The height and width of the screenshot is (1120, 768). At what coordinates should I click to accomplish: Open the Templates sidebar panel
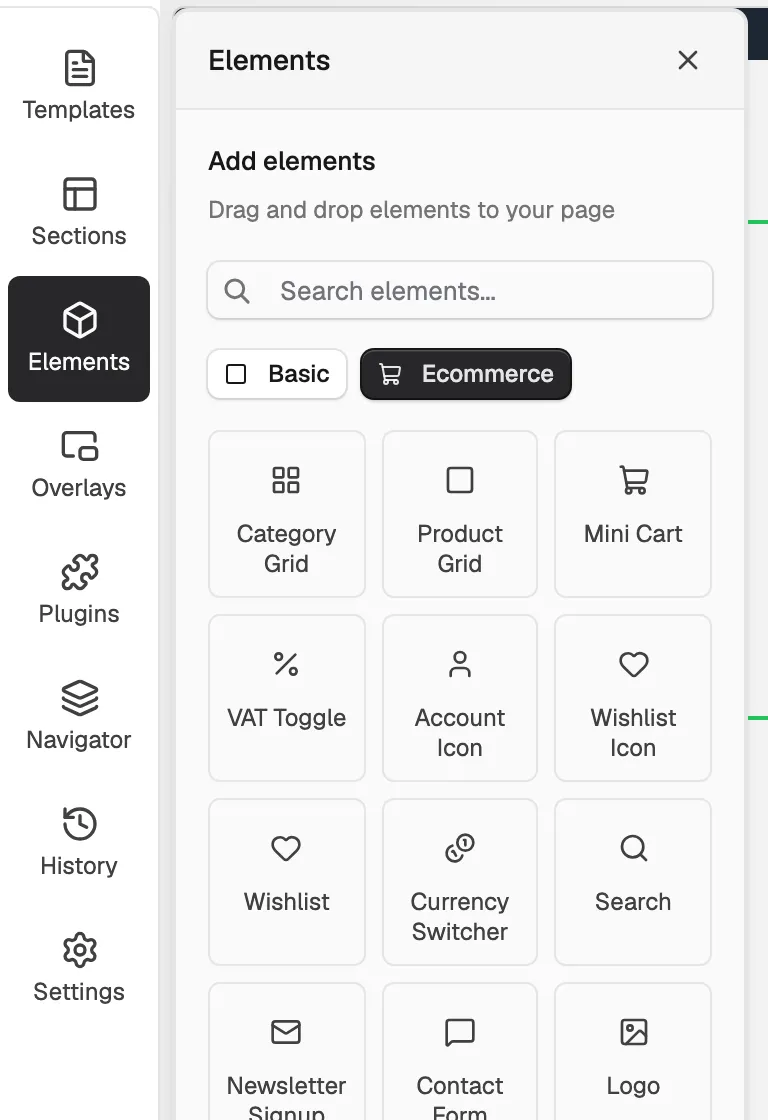[79, 86]
